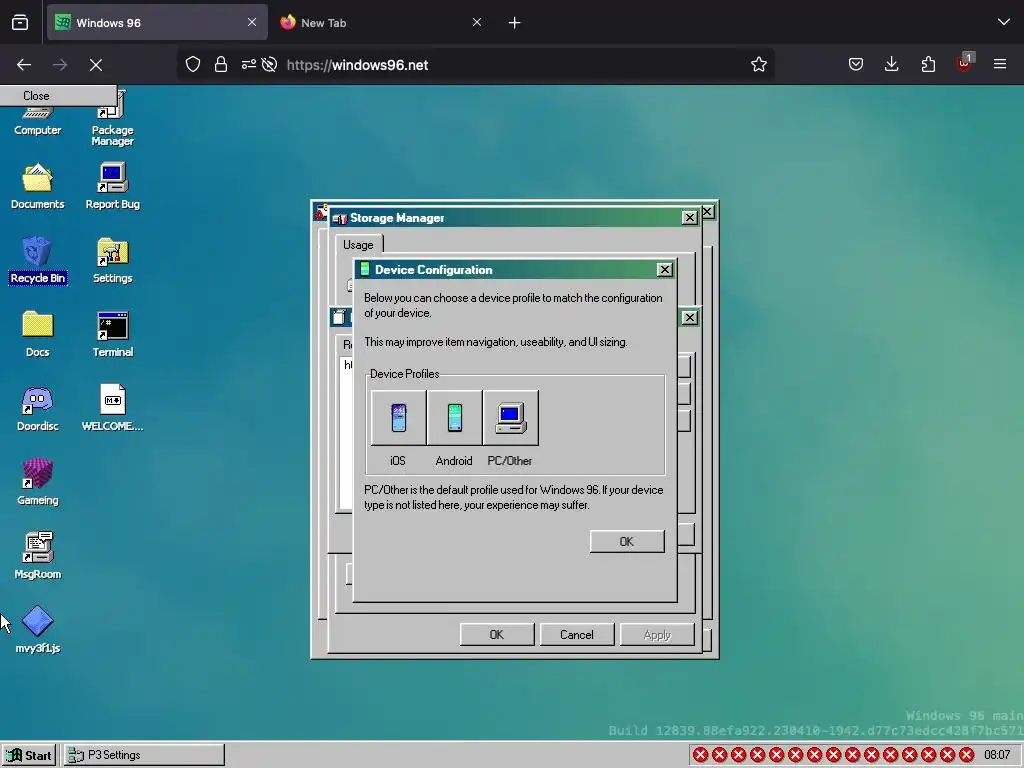Go back in browser history
Viewport: 1024px width, 768px height.
(x=24, y=65)
